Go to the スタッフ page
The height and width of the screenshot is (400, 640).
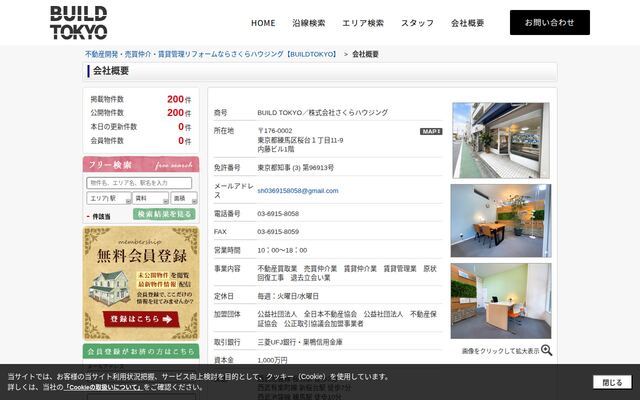(x=417, y=23)
